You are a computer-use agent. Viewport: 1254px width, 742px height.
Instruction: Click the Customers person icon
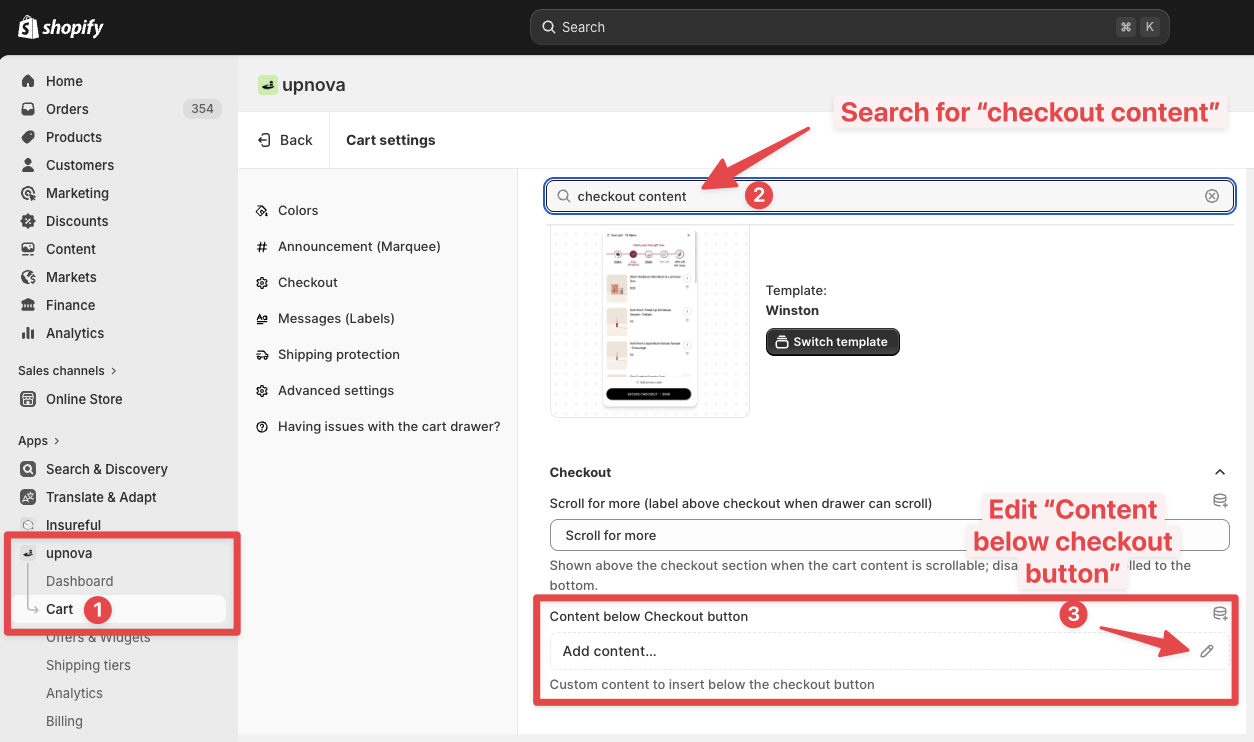(x=28, y=165)
